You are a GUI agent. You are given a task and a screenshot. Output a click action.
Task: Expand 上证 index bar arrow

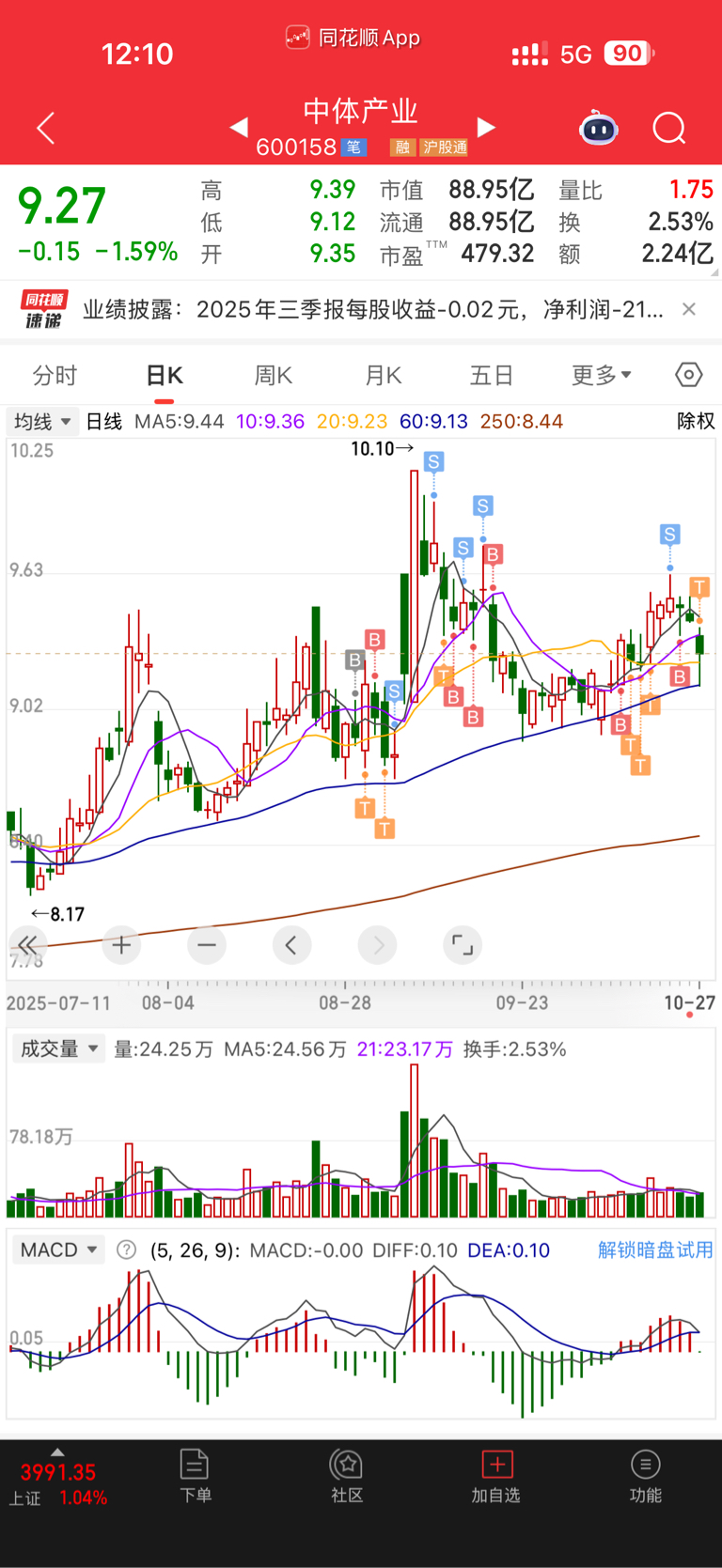pos(57,1452)
